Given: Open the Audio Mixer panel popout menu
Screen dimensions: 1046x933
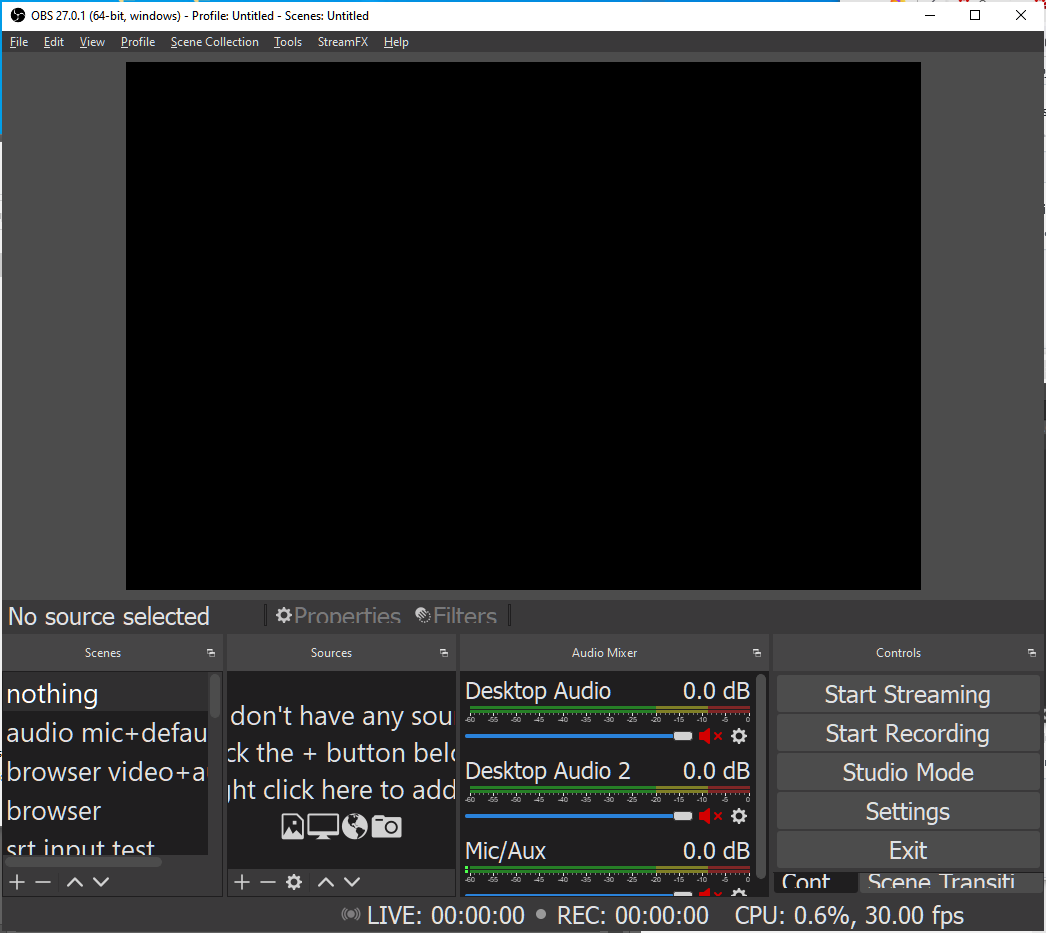Looking at the screenshot, I should [757, 652].
